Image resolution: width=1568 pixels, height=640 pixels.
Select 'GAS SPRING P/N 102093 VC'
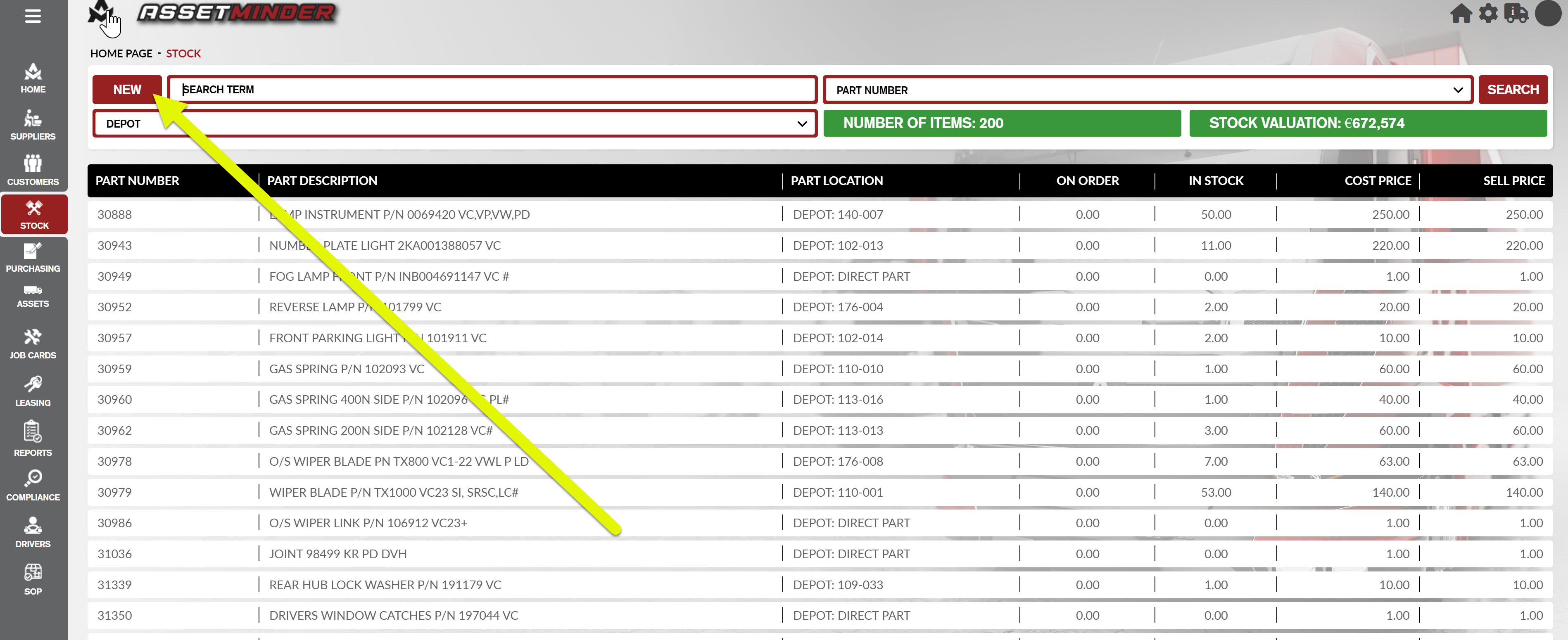[346, 369]
